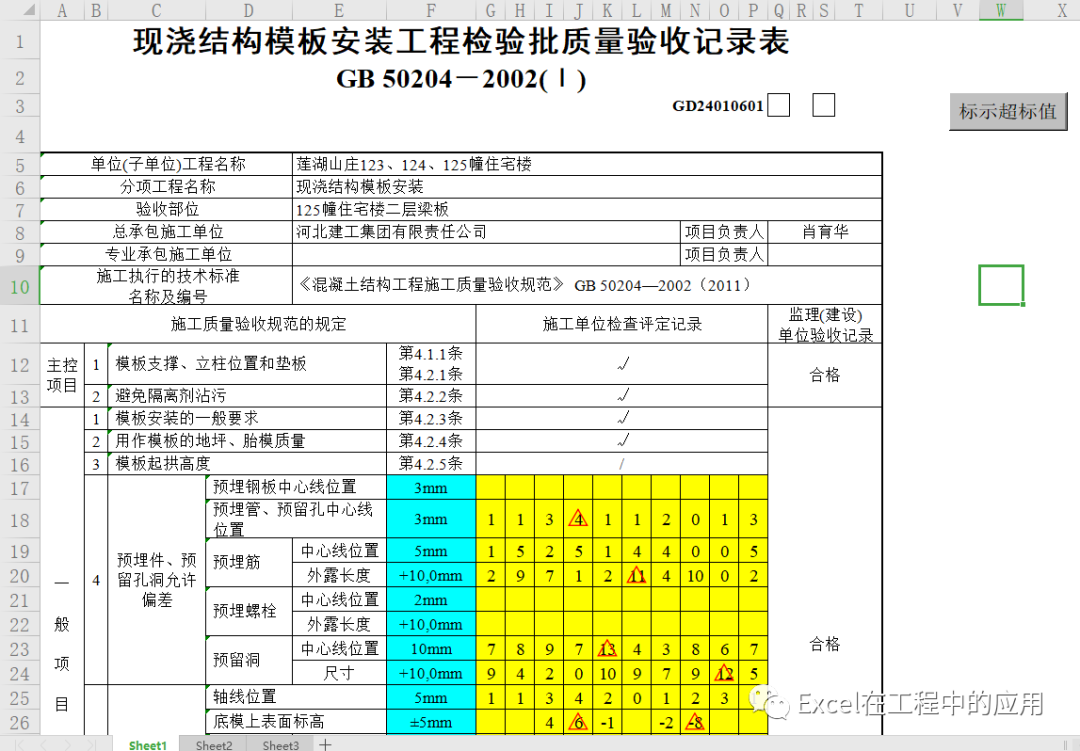The image size is (1080, 751).
Task: Select the cell 第4.2.5条
Action: click(431, 464)
